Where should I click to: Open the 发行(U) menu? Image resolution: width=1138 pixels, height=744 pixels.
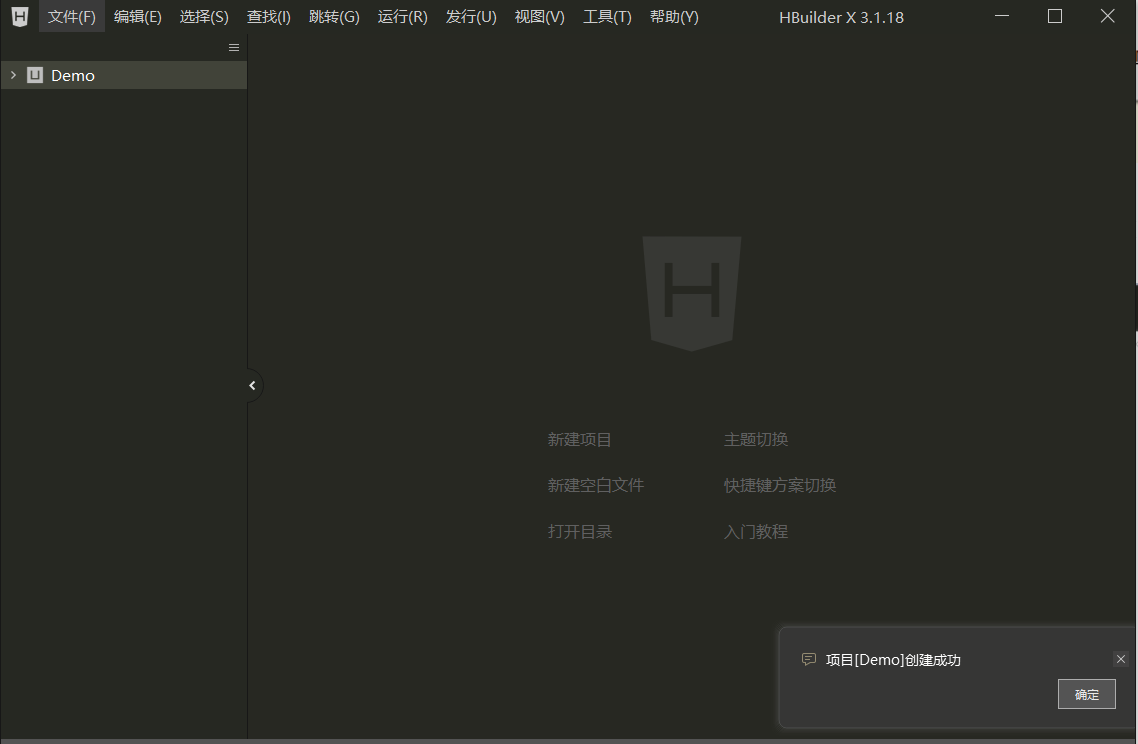point(470,16)
